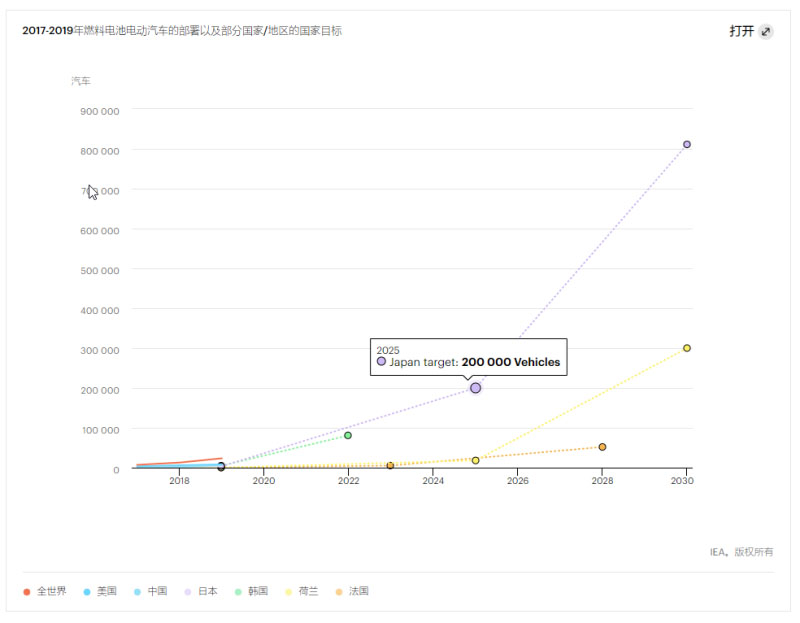Hide the 荷兰 series via legend
Viewport: 800px width, 623px height.
pos(302,591)
